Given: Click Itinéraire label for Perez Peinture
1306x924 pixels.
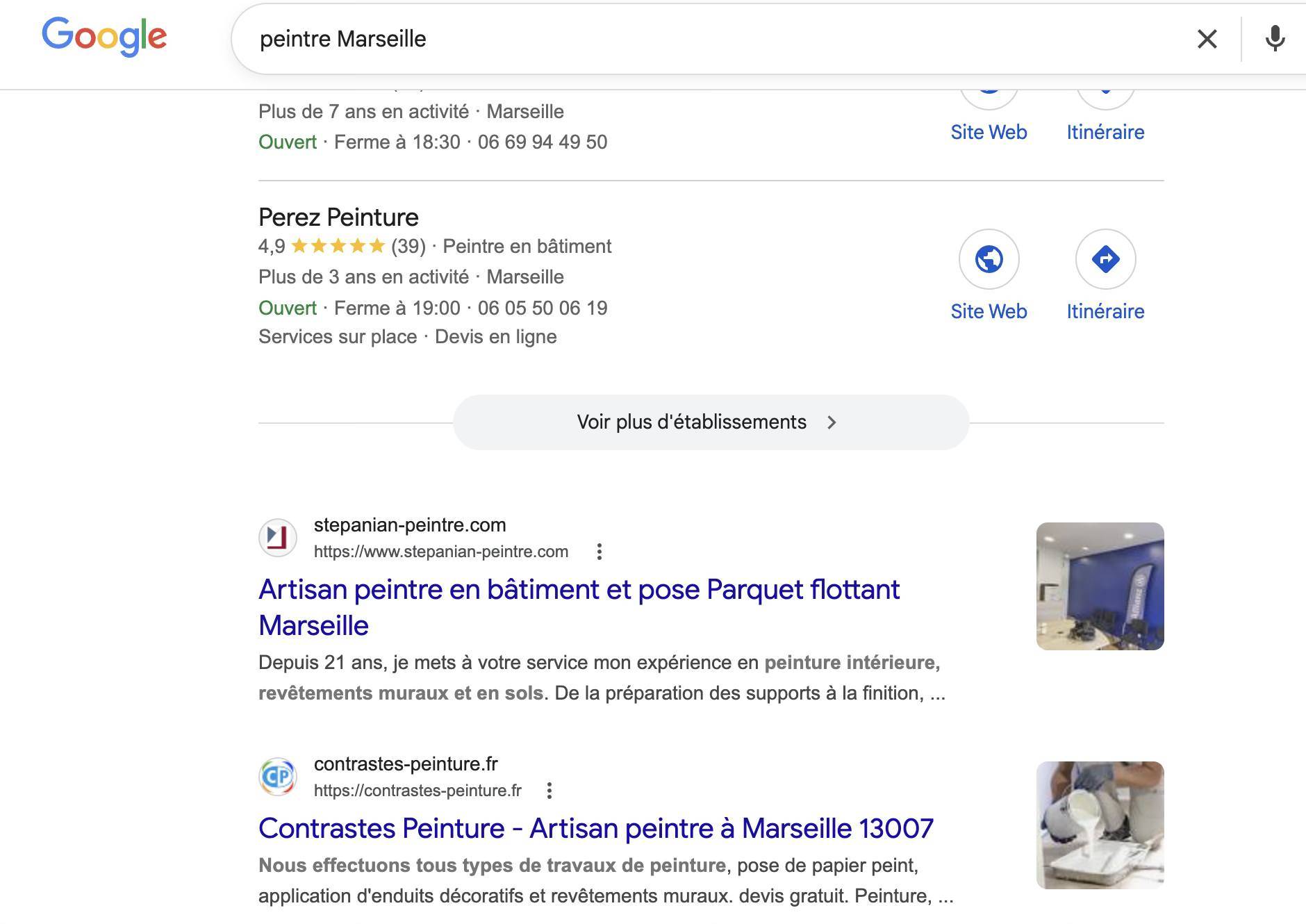Looking at the screenshot, I should coord(1105,311).
